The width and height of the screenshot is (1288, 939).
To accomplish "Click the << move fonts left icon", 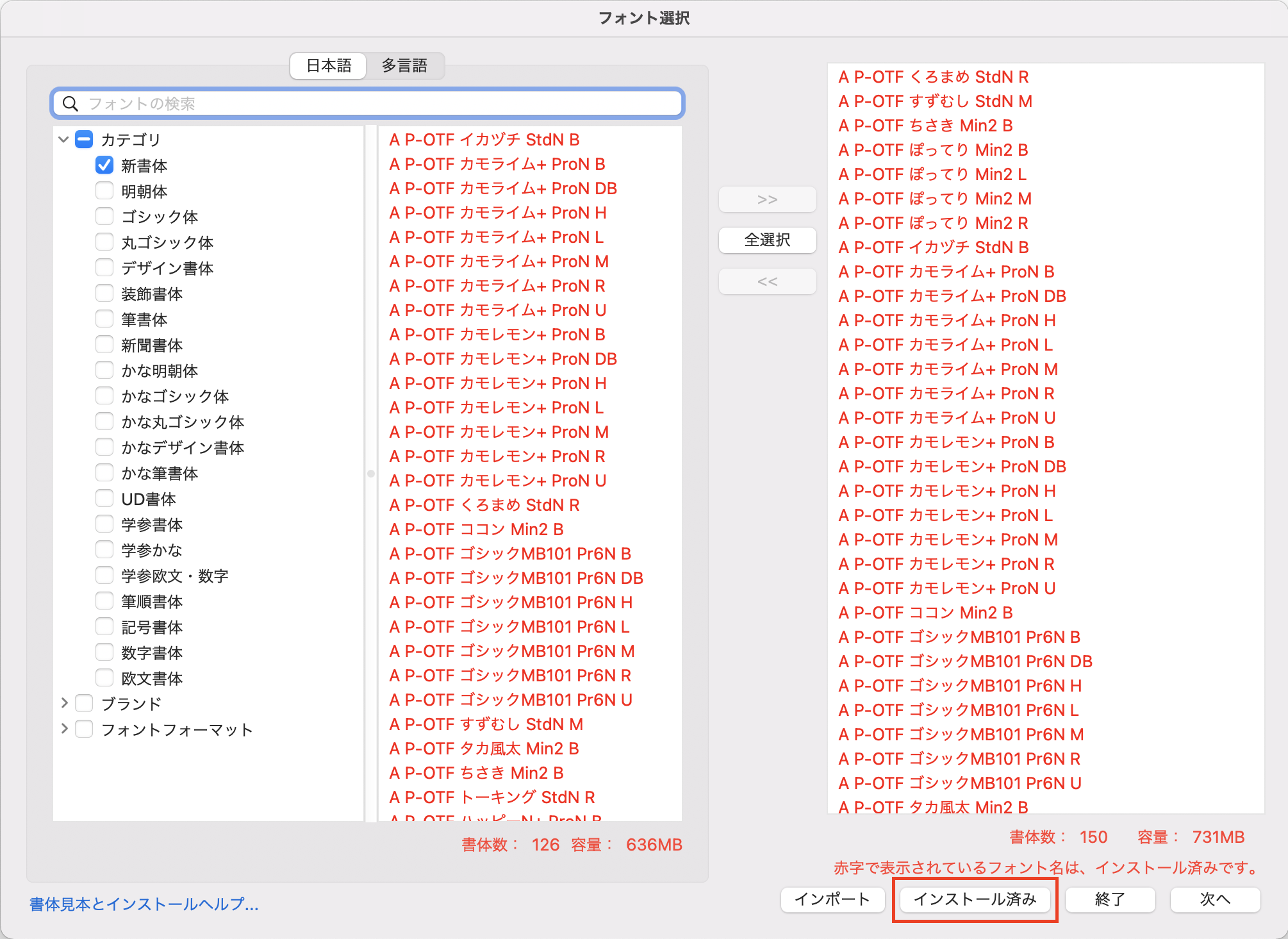I will 768,281.
